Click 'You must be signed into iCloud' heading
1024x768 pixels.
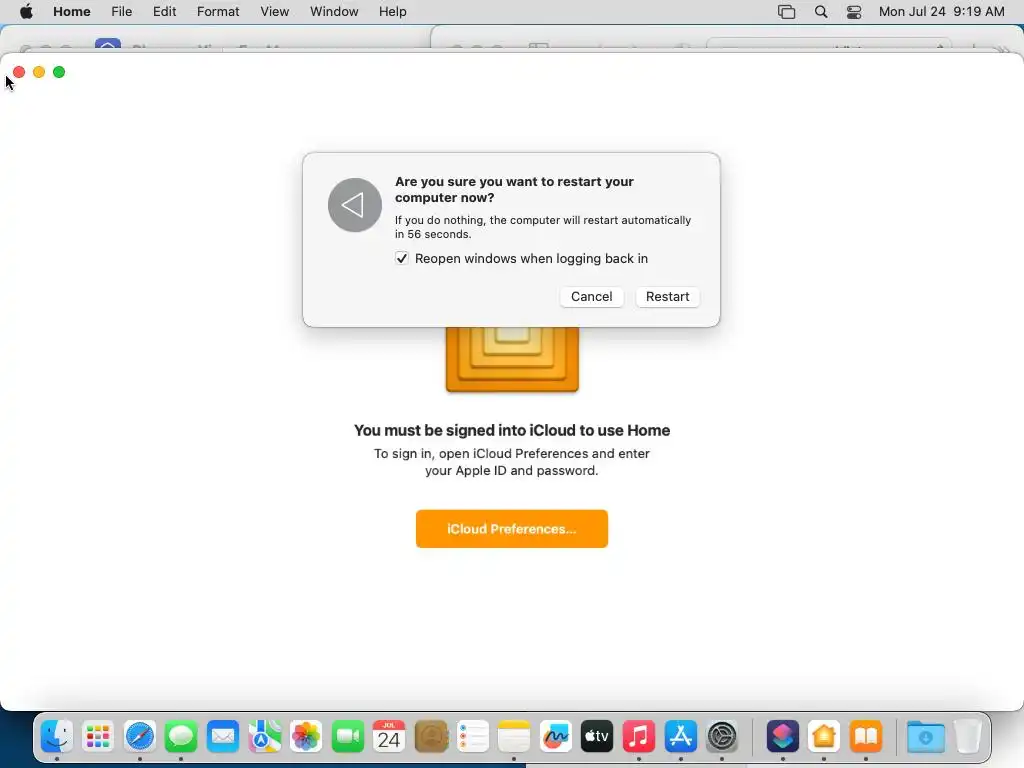pos(512,430)
